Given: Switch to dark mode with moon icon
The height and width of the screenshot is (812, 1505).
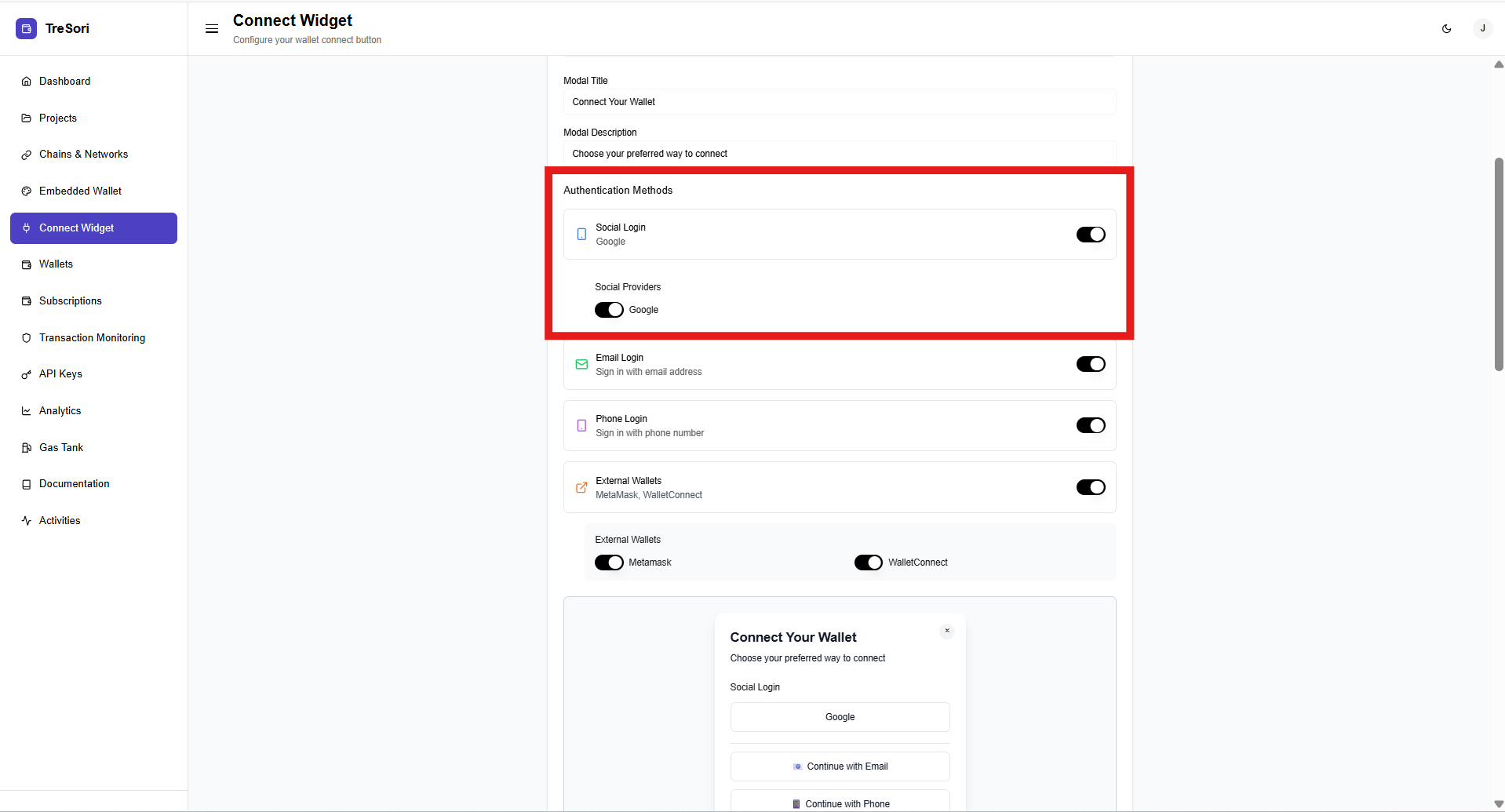Looking at the screenshot, I should [x=1446, y=29].
